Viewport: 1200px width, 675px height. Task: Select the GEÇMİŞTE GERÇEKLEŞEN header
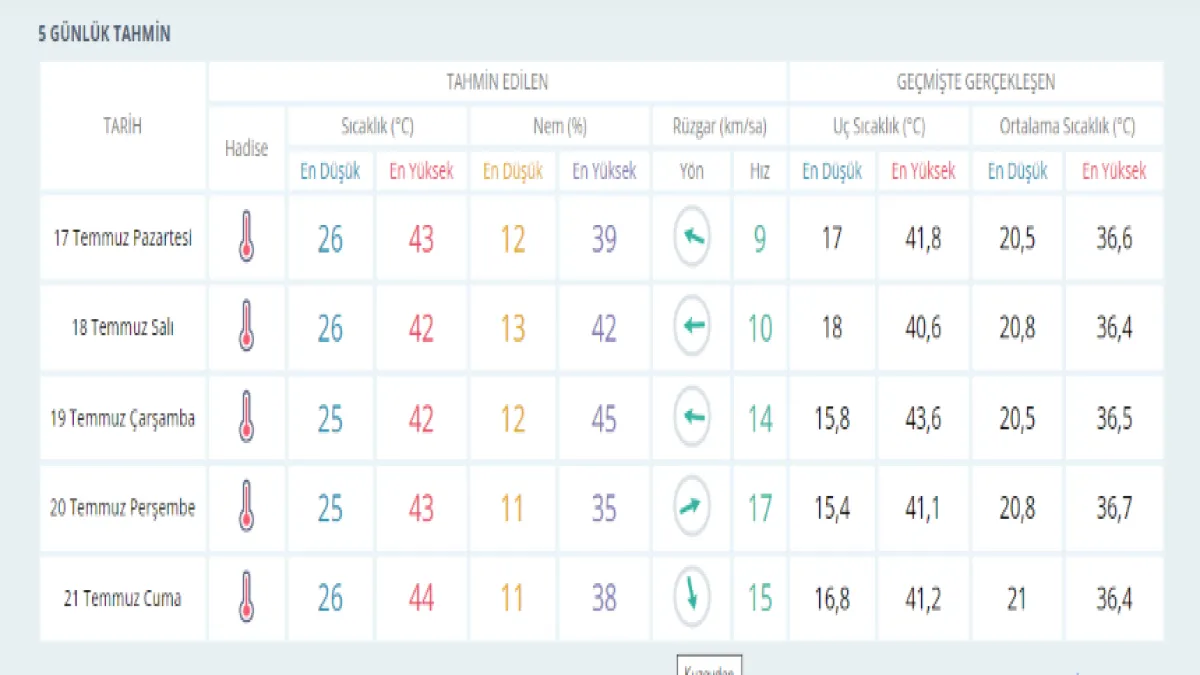975,82
